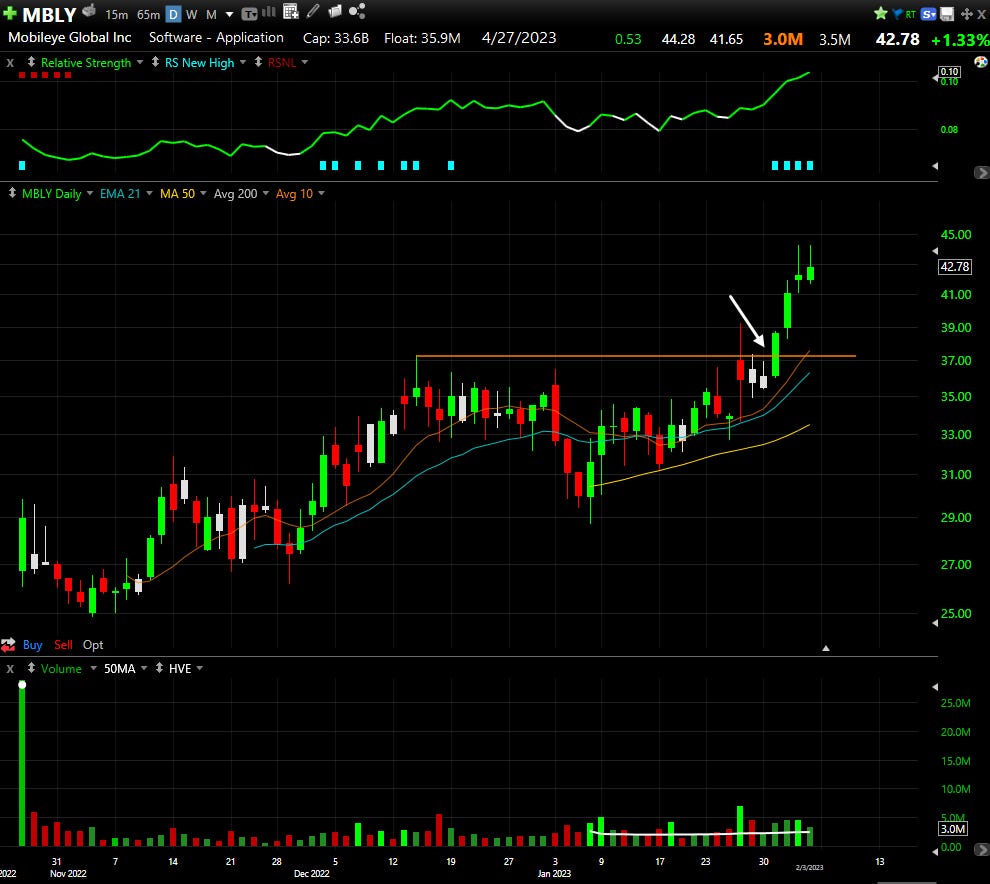The width and height of the screenshot is (990, 884).
Task: Click the right-arrow icon beside the RS pane
Action: click(982, 172)
